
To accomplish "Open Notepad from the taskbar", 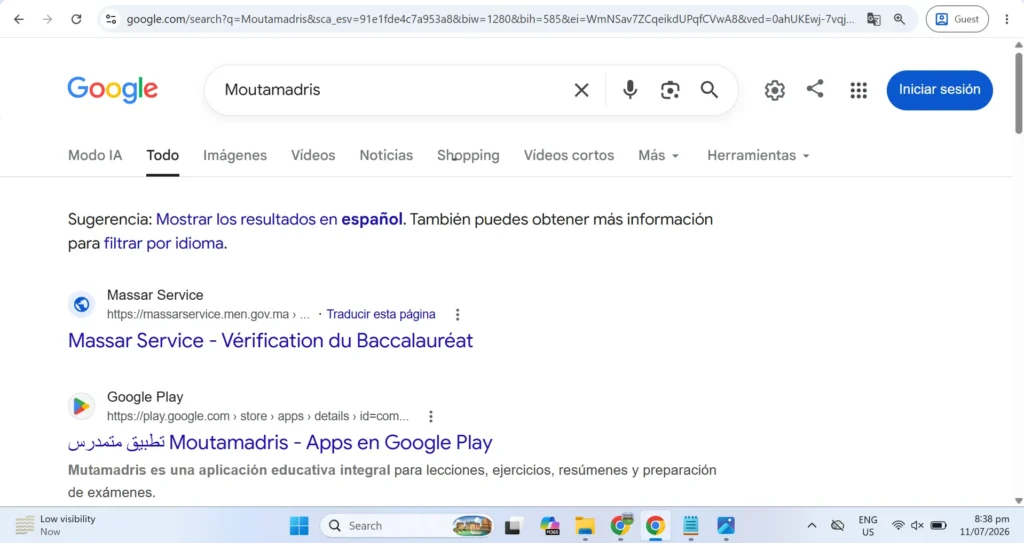I will tap(690, 525).
